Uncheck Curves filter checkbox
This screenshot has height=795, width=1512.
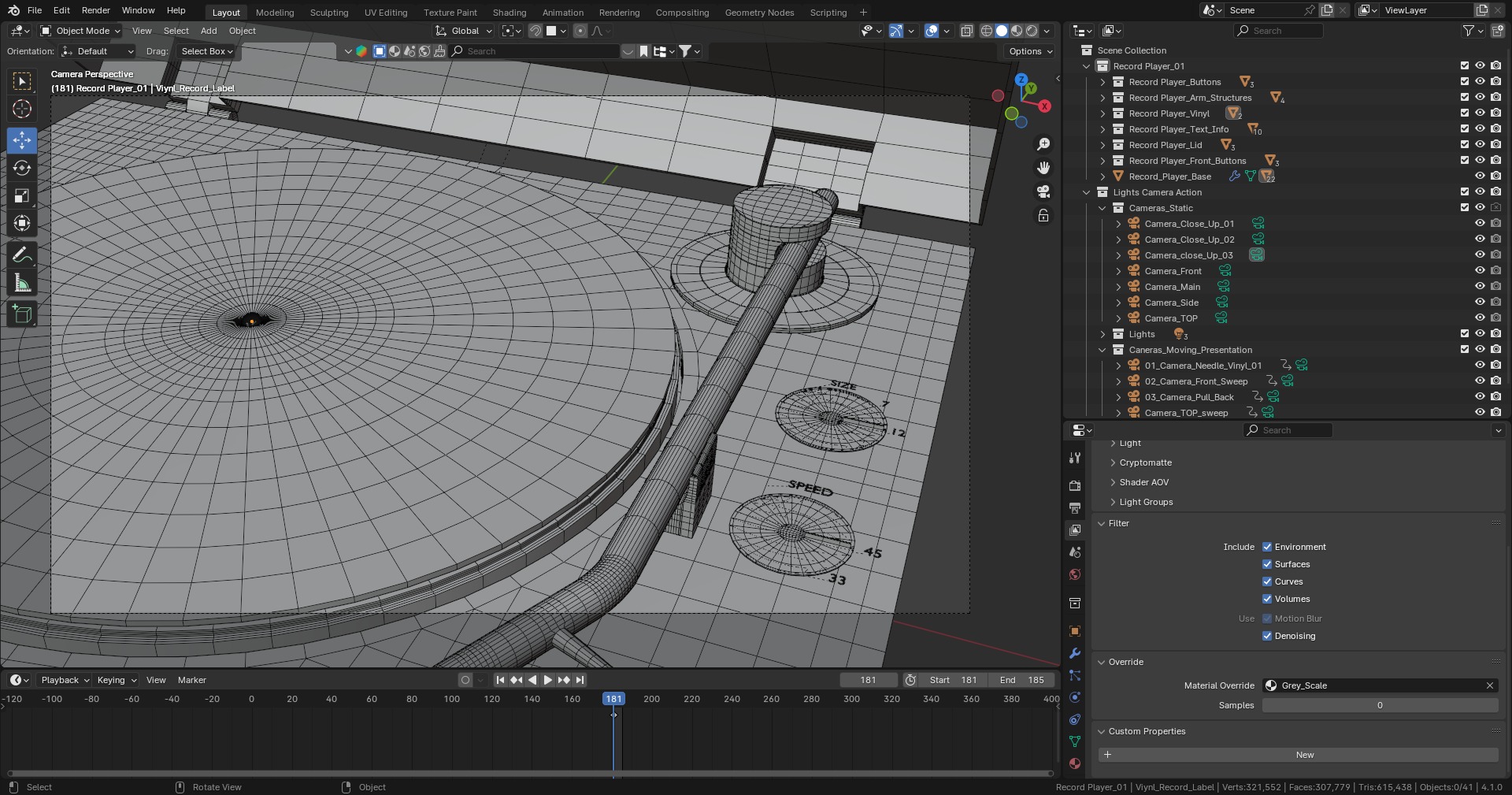[x=1267, y=581]
